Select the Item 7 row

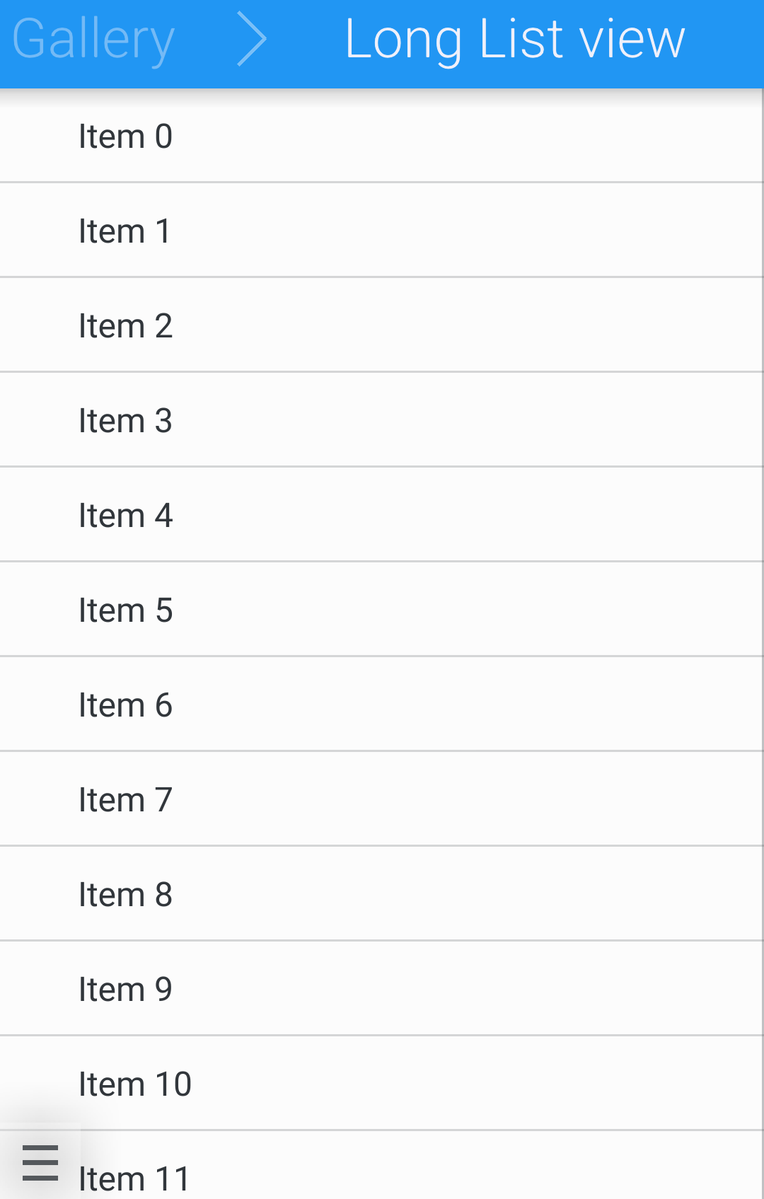[125, 800]
